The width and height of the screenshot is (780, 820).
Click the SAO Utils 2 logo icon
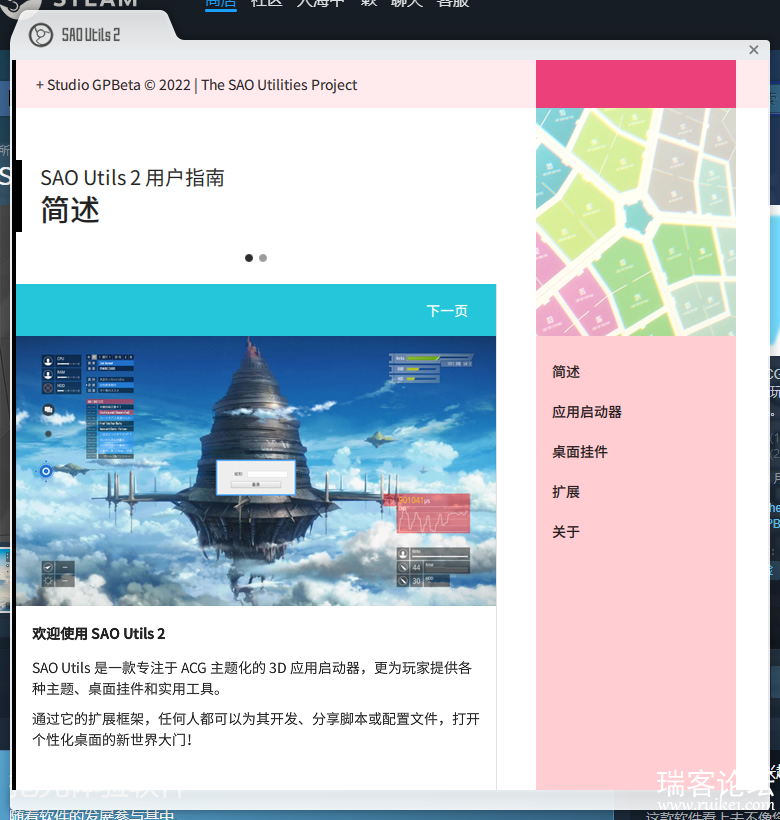[x=41, y=35]
